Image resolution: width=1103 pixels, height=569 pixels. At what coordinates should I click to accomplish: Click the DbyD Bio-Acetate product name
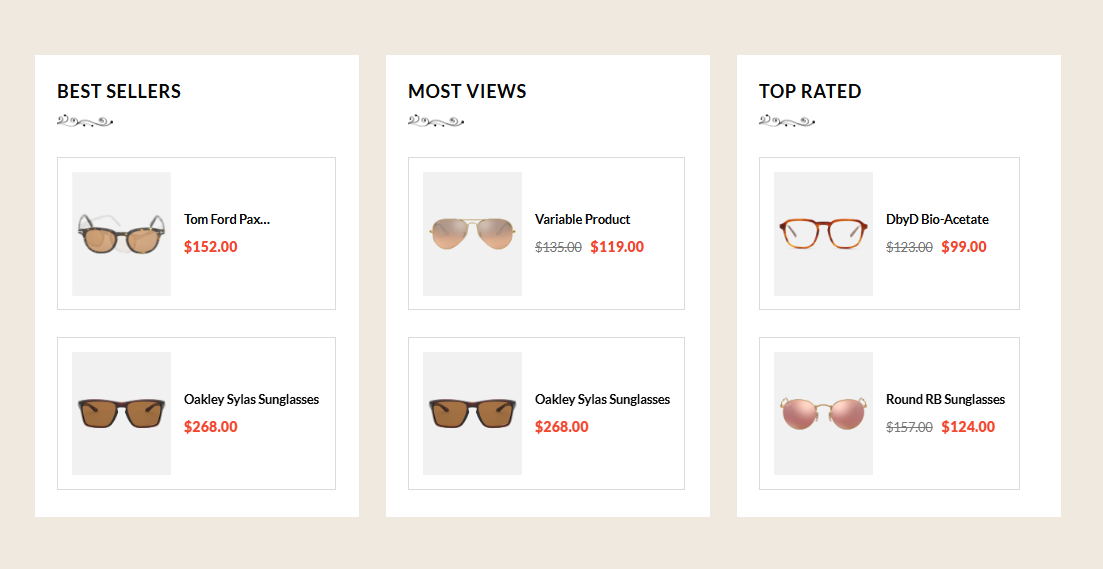click(937, 219)
